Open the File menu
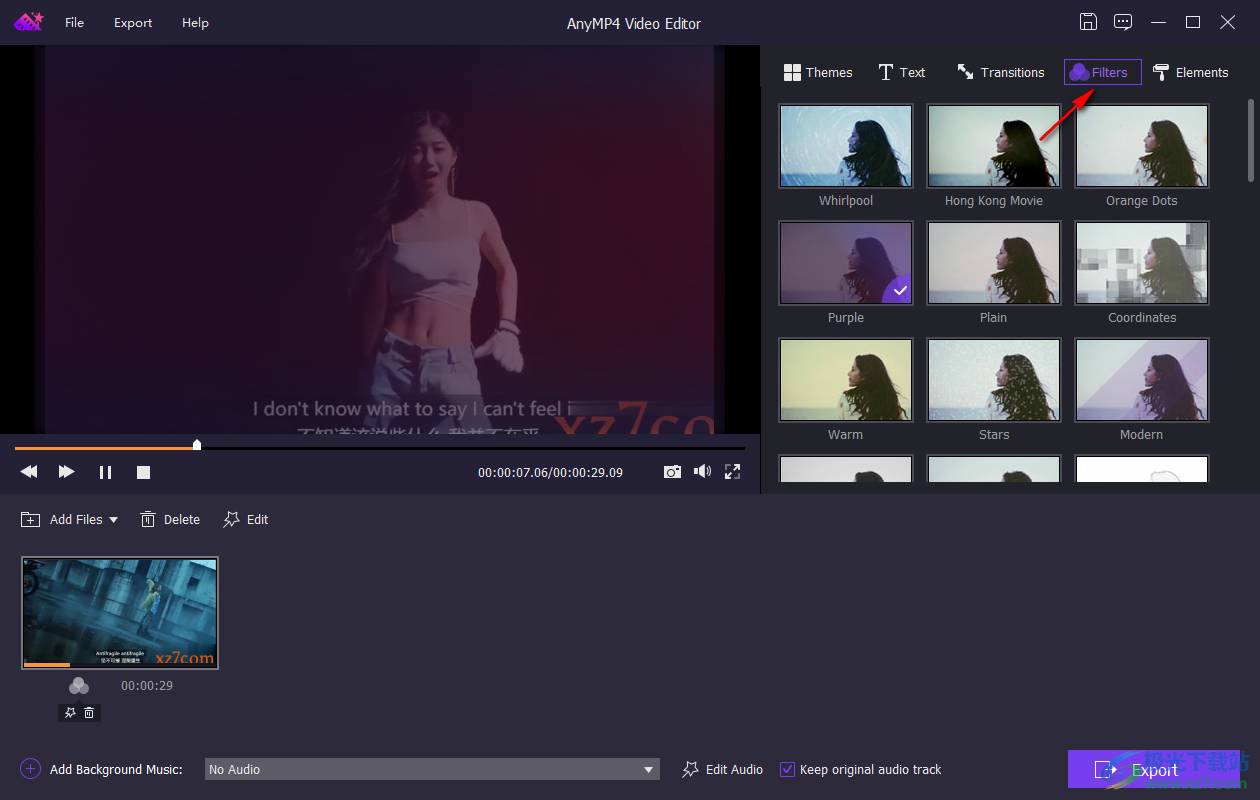1260x800 pixels. click(x=75, y=22)
